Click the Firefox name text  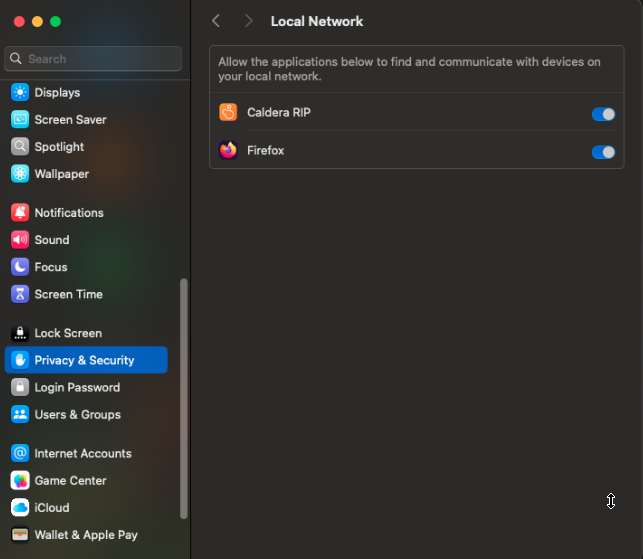[265, 151]
